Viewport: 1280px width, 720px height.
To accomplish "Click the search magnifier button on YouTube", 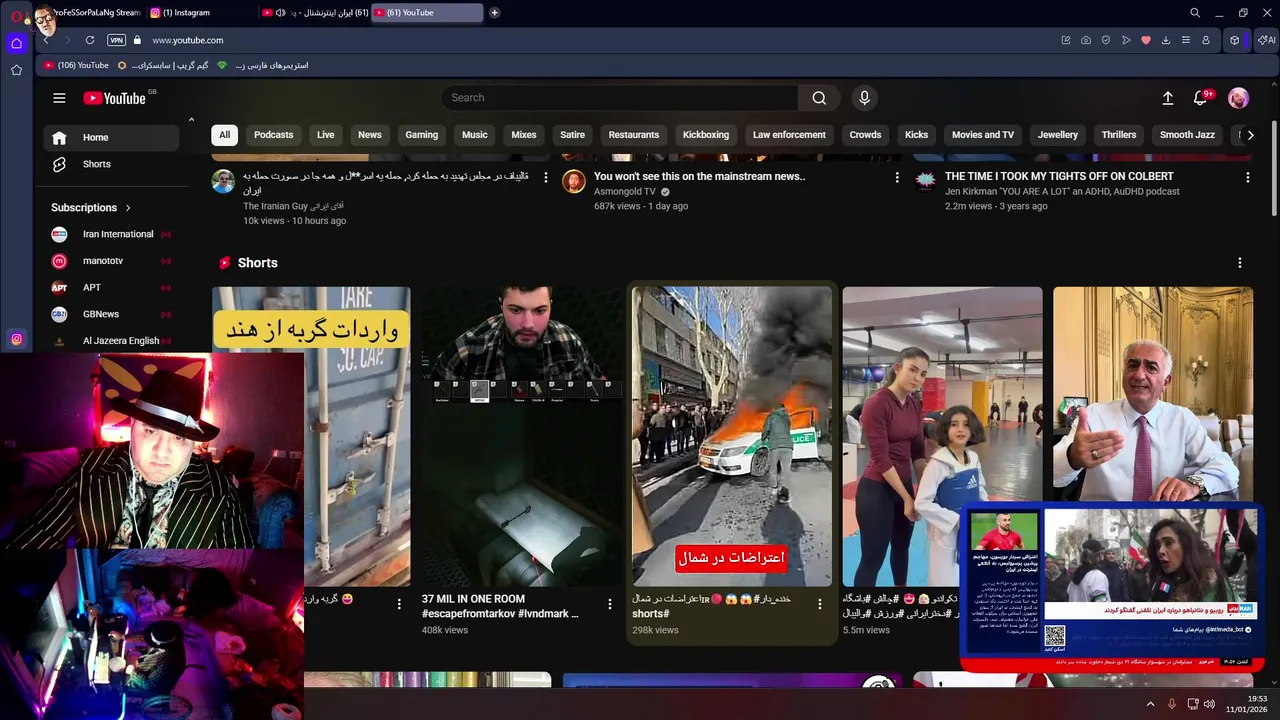I will (x=819, y=98).
